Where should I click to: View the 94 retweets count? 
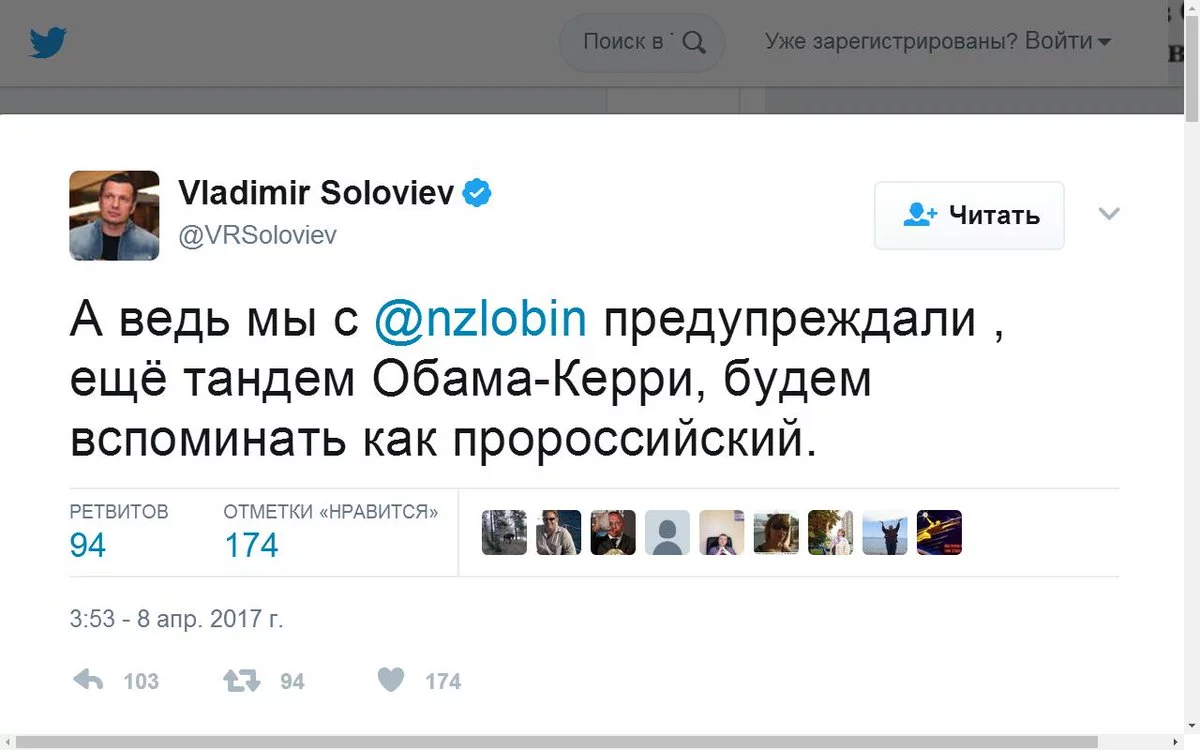88,545
